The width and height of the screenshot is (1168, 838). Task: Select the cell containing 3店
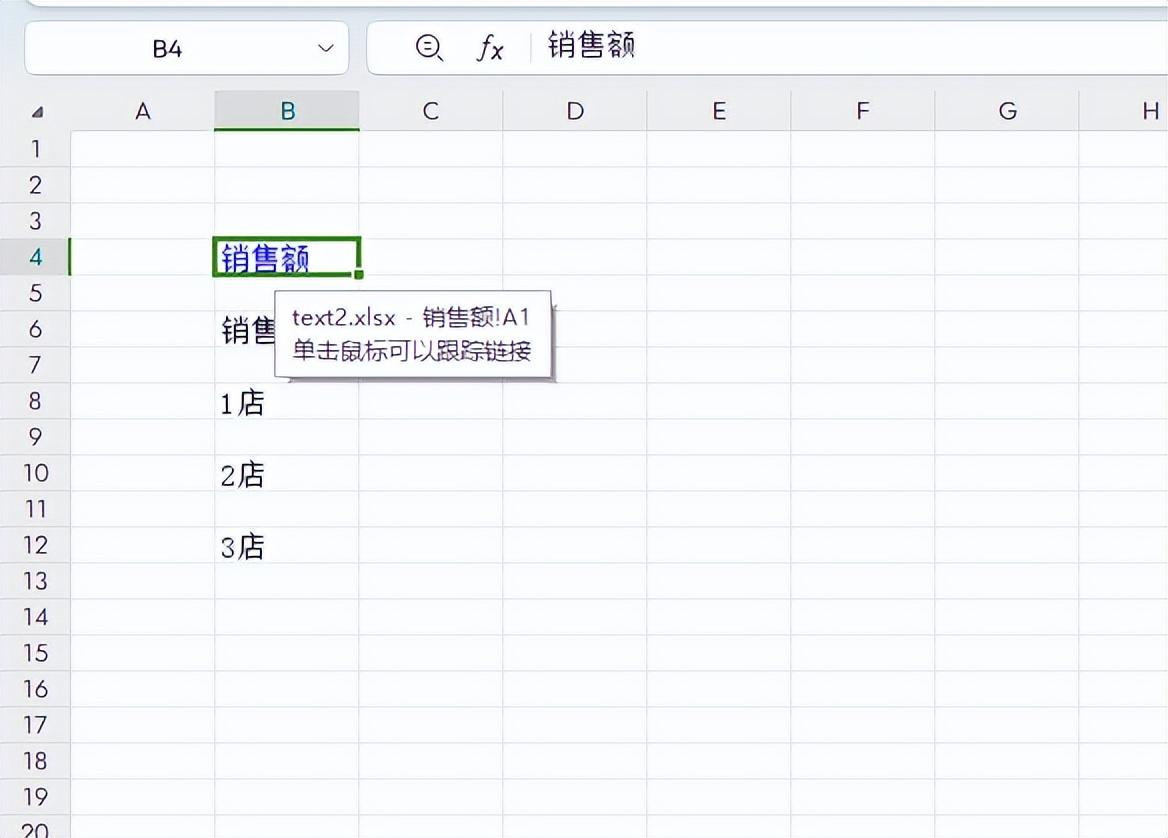click(287, 546)
